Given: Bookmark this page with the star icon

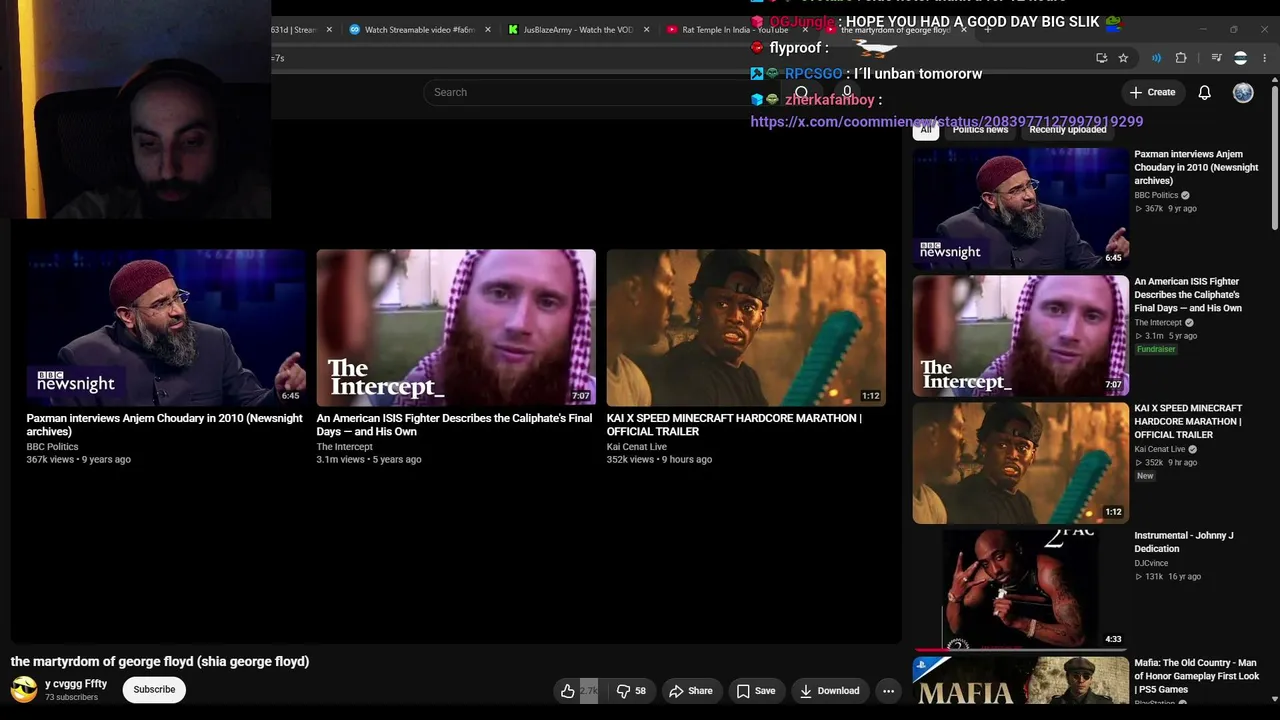Looking at the screenshot, I should [x=1123, y=58].
